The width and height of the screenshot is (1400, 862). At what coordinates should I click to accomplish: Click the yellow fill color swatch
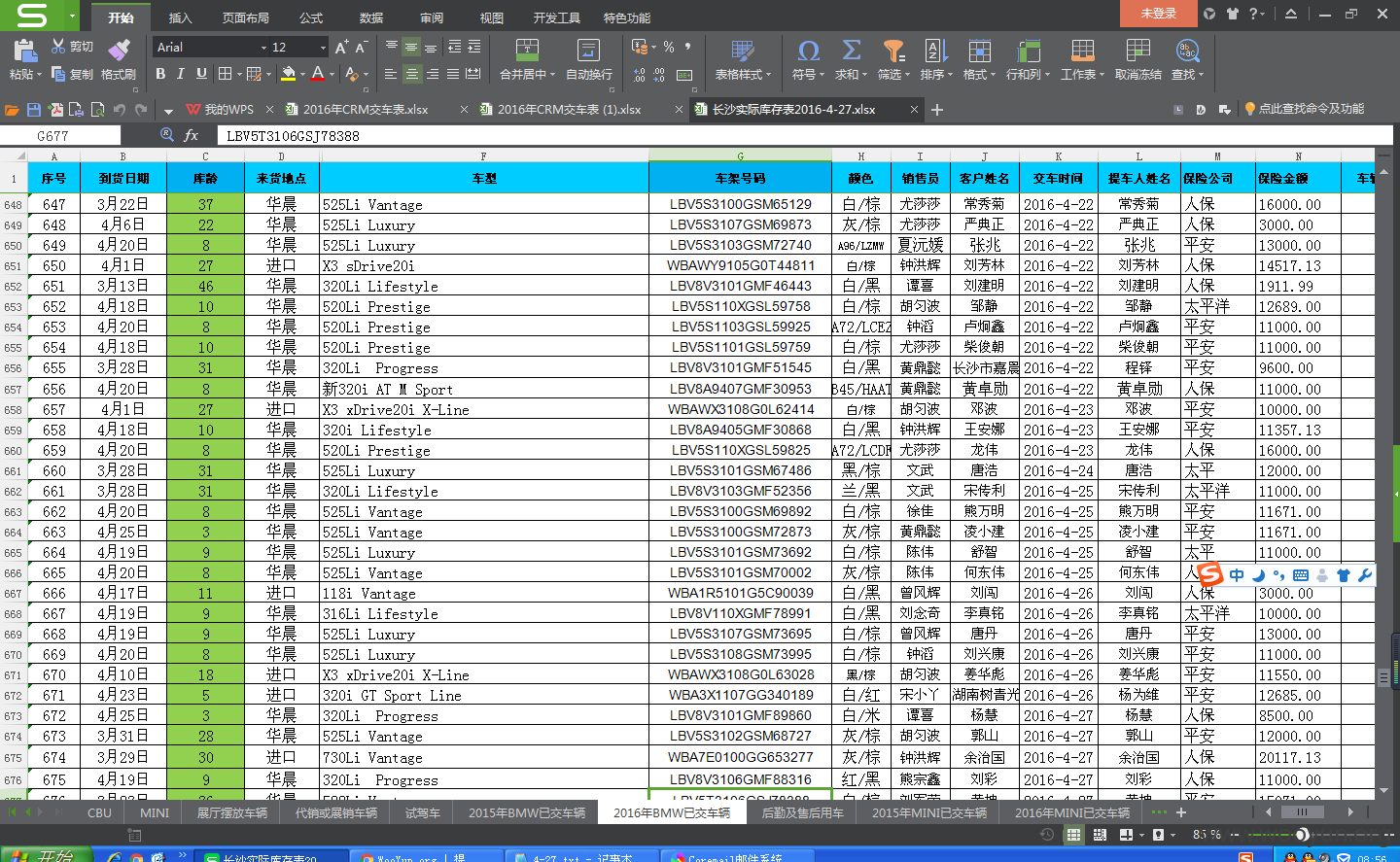pyautogui.click(x=288, y=74)
